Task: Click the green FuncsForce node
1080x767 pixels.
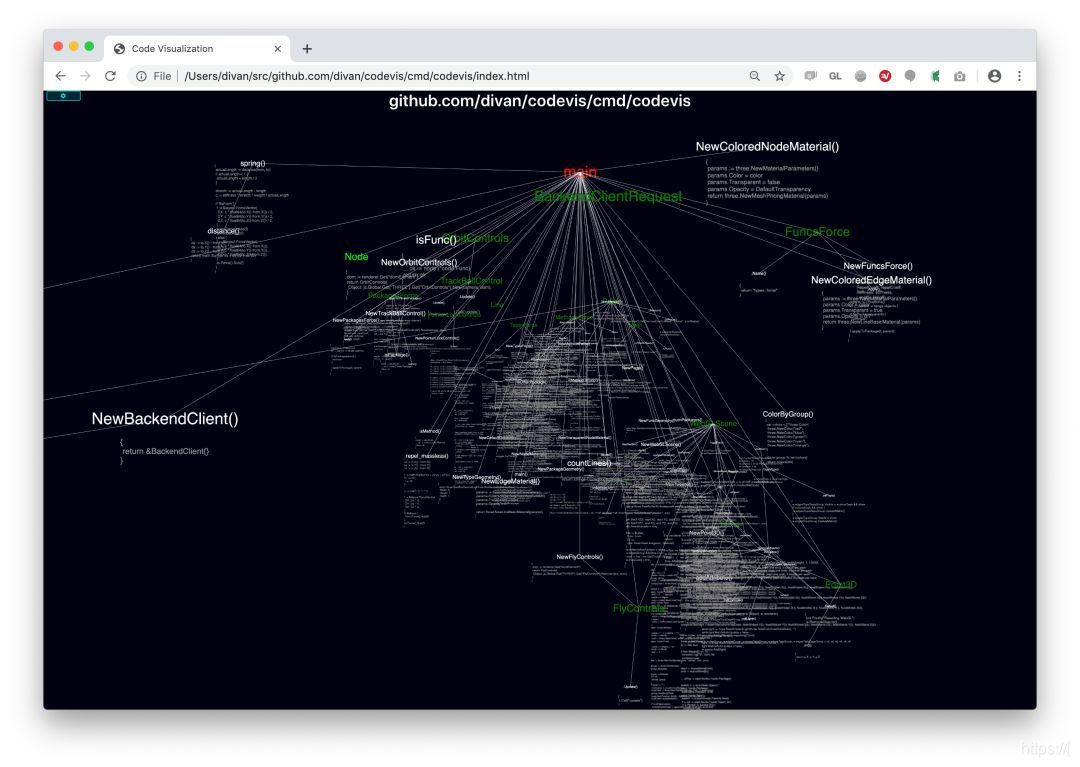Action: tap(817, 232)
